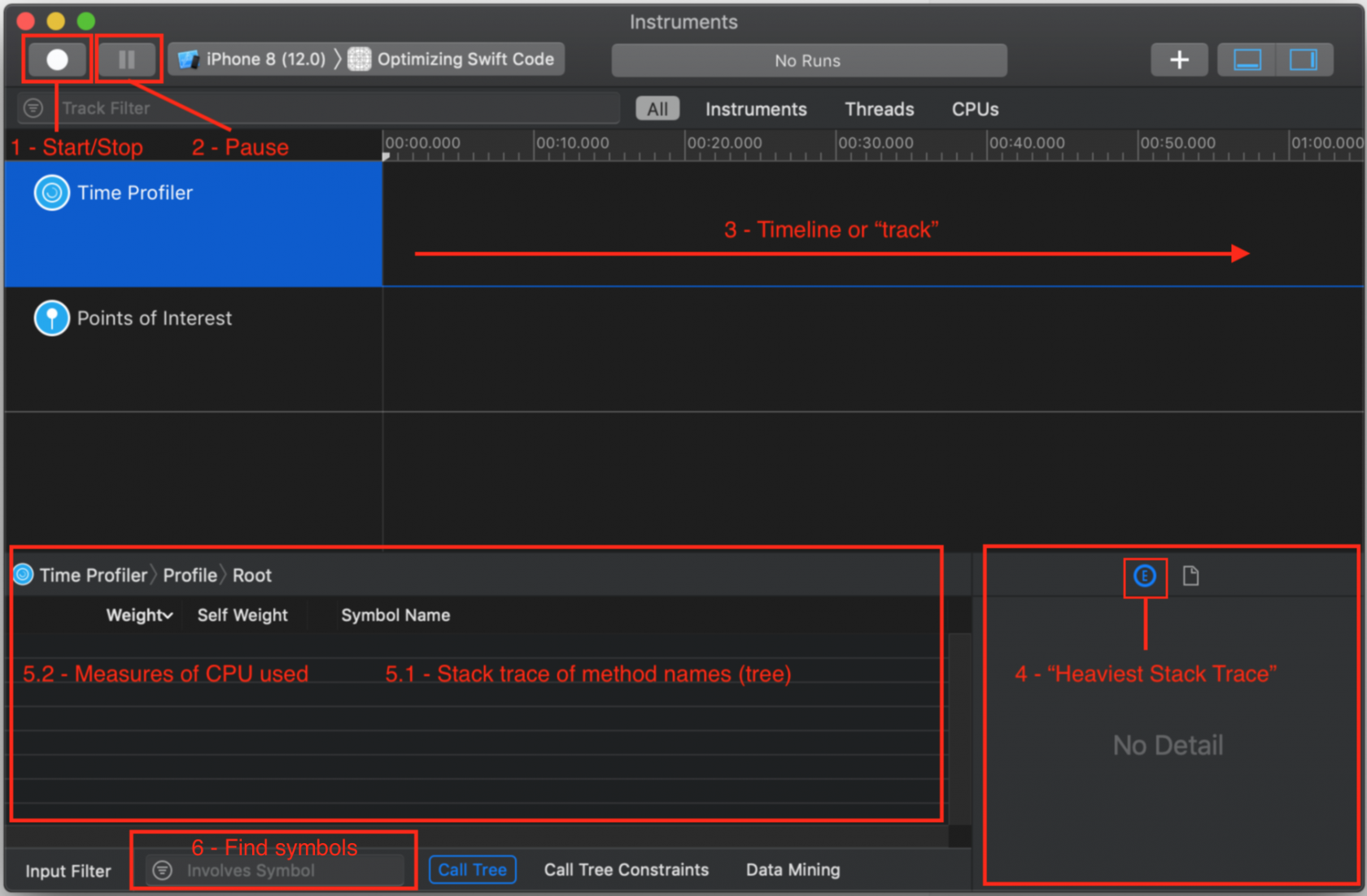Viewport: 1367px width, 896px height.
Task: Switch to the Threads filter tab
Action: click(879, 108)
